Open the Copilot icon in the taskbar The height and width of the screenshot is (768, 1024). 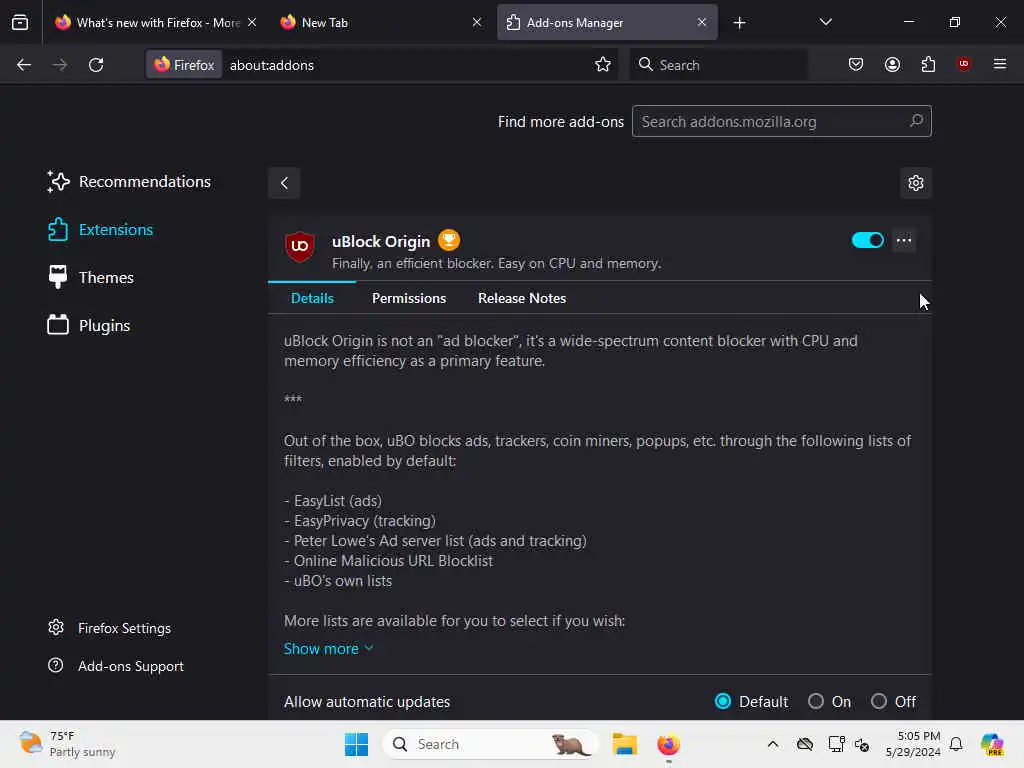point(992,744)
